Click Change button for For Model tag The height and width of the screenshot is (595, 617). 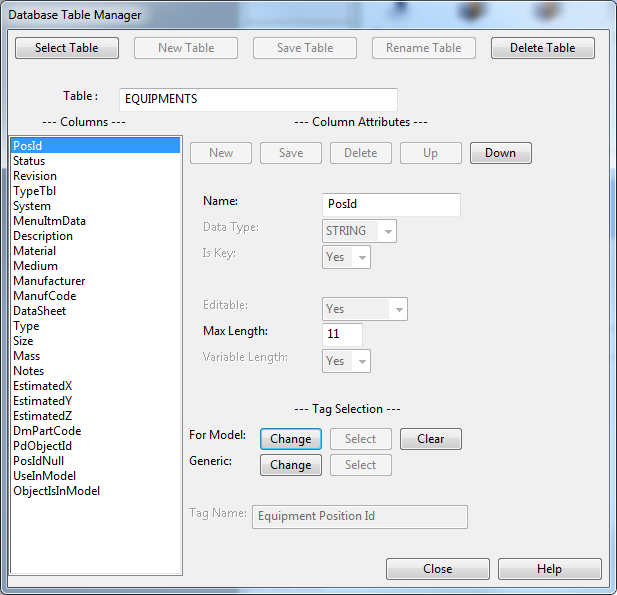coord(290,439)
